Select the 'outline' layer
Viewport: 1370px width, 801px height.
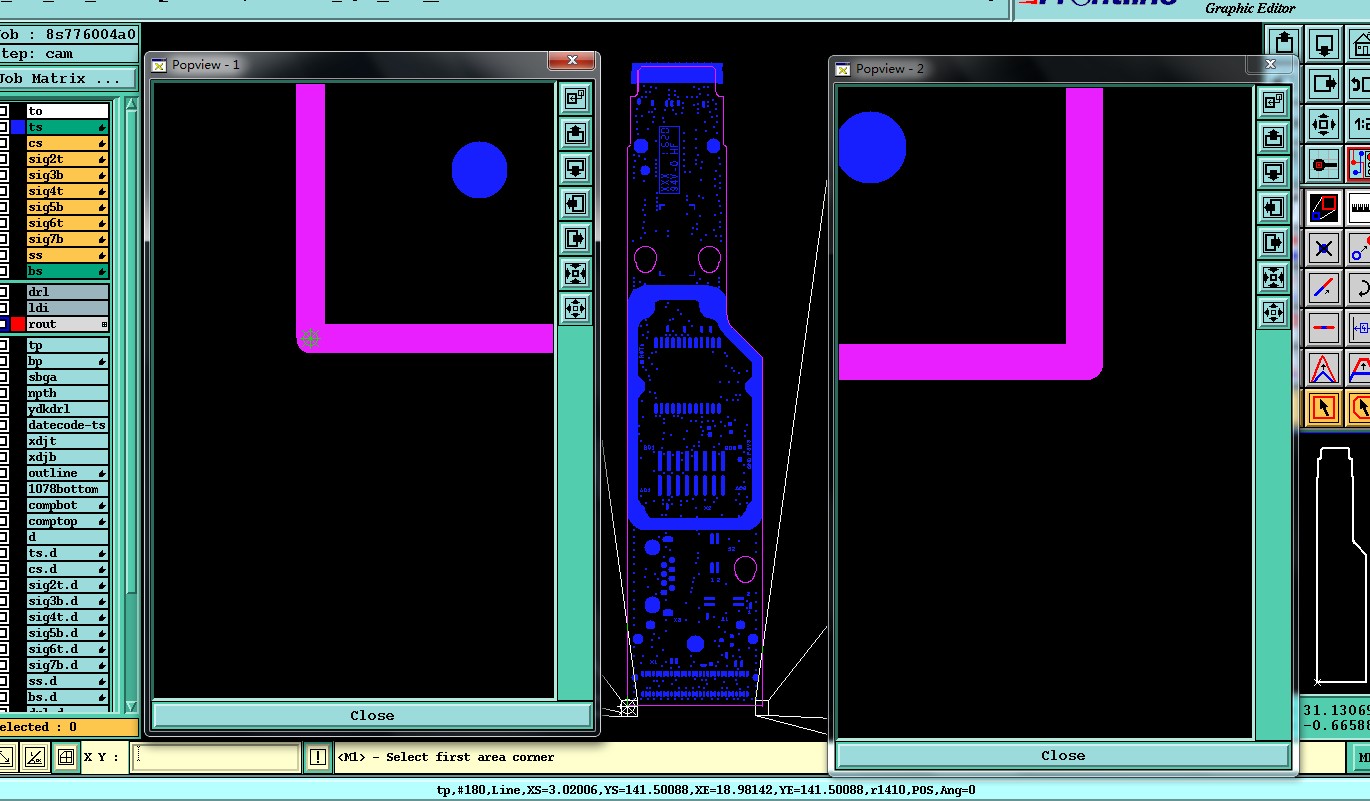pos(67,473)
